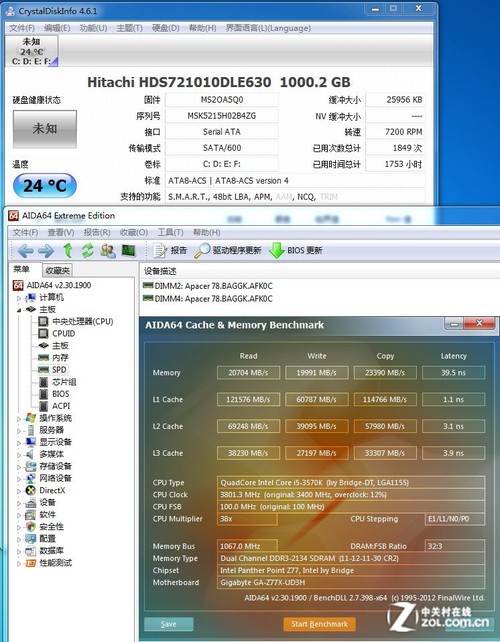Select 中央处理器(CPU) tree item
Viewport: 500px width, 642px height.
[x=76, y=321]
